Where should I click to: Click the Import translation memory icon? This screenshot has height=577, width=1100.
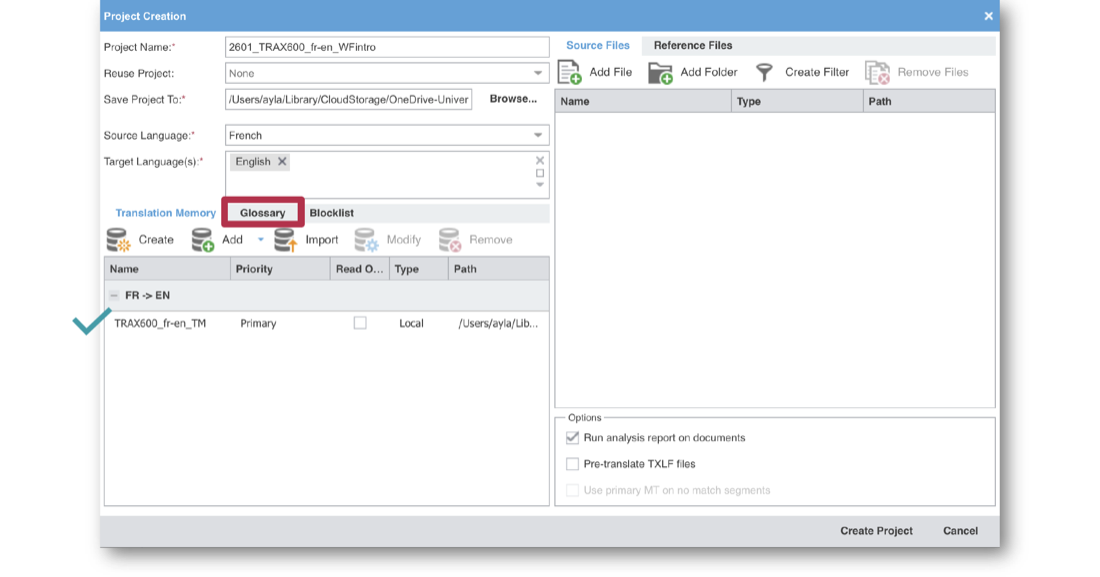(x=286, y=240)
